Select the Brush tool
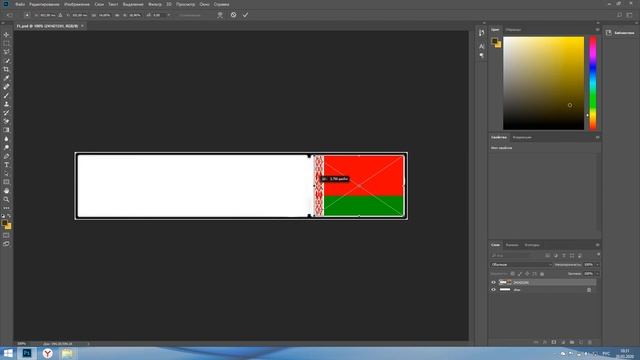640x360 pixels. 6,96
